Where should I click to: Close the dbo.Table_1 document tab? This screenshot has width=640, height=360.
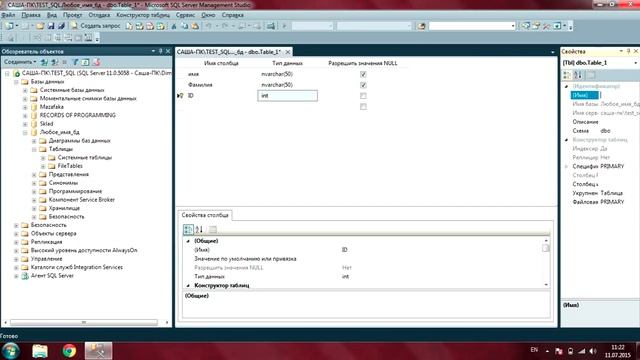pos(288,52)
